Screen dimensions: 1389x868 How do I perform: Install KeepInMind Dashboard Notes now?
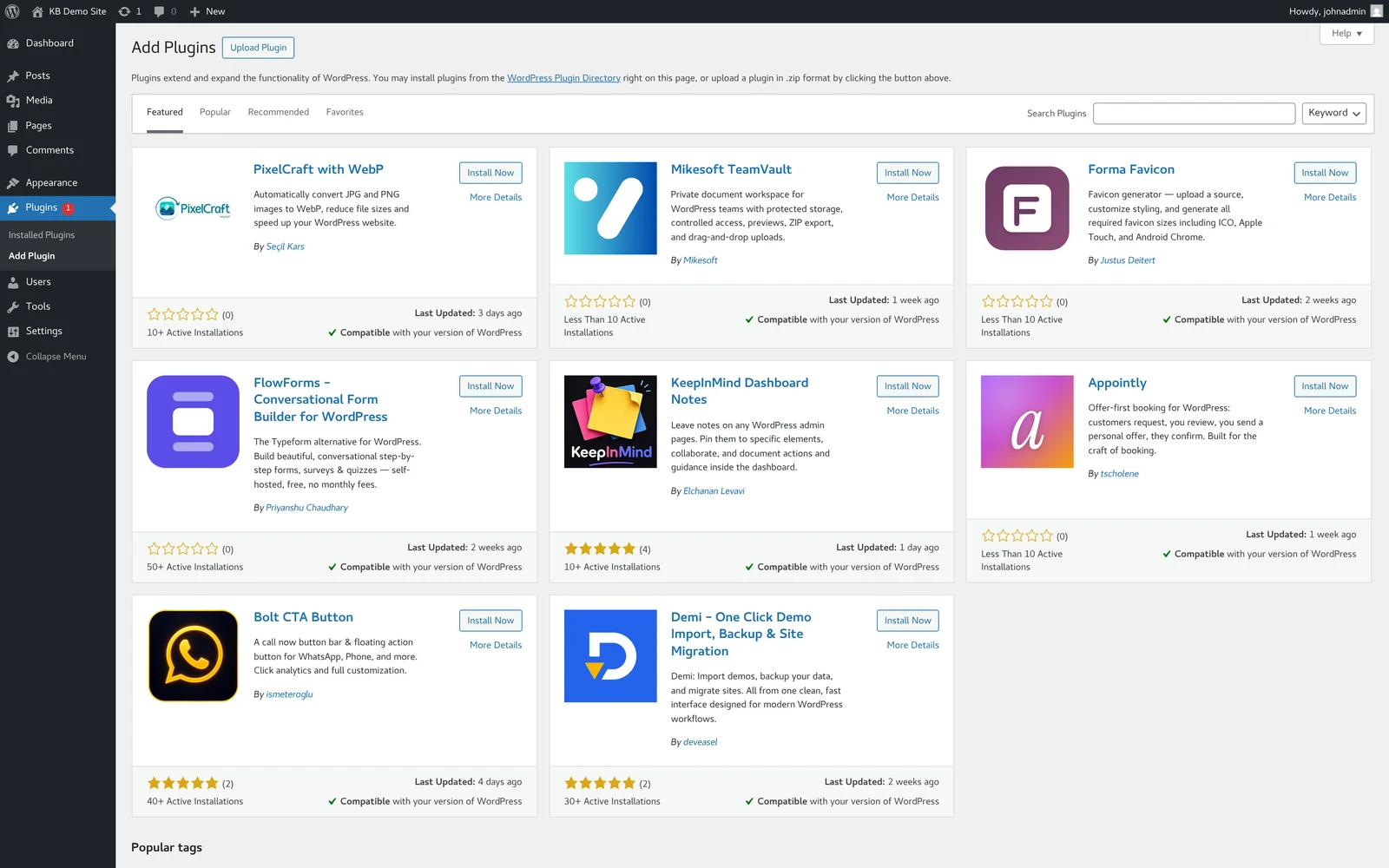pos(907,386)
